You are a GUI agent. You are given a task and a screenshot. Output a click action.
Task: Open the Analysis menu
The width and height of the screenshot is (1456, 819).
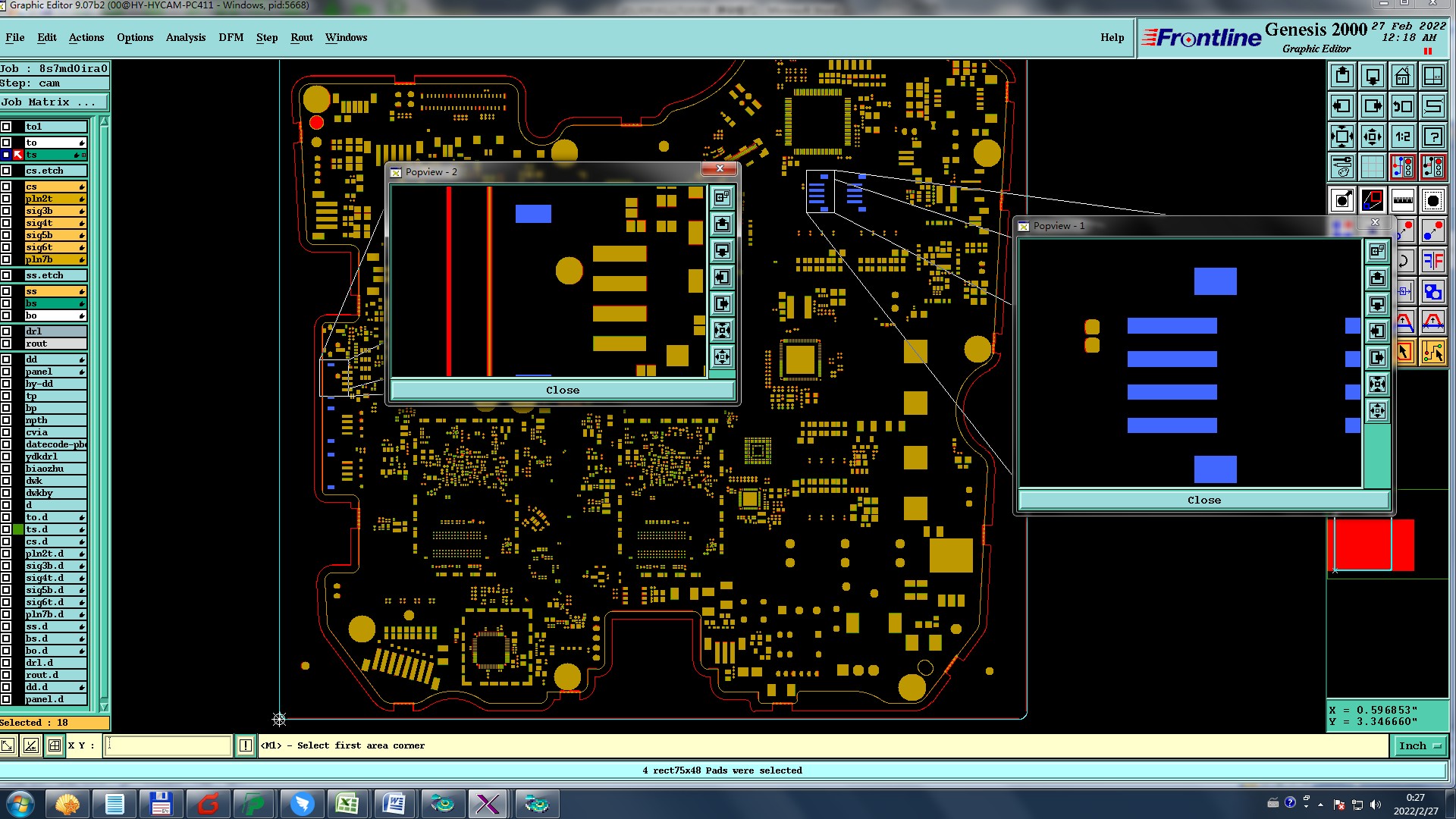(x=185, y=37)
